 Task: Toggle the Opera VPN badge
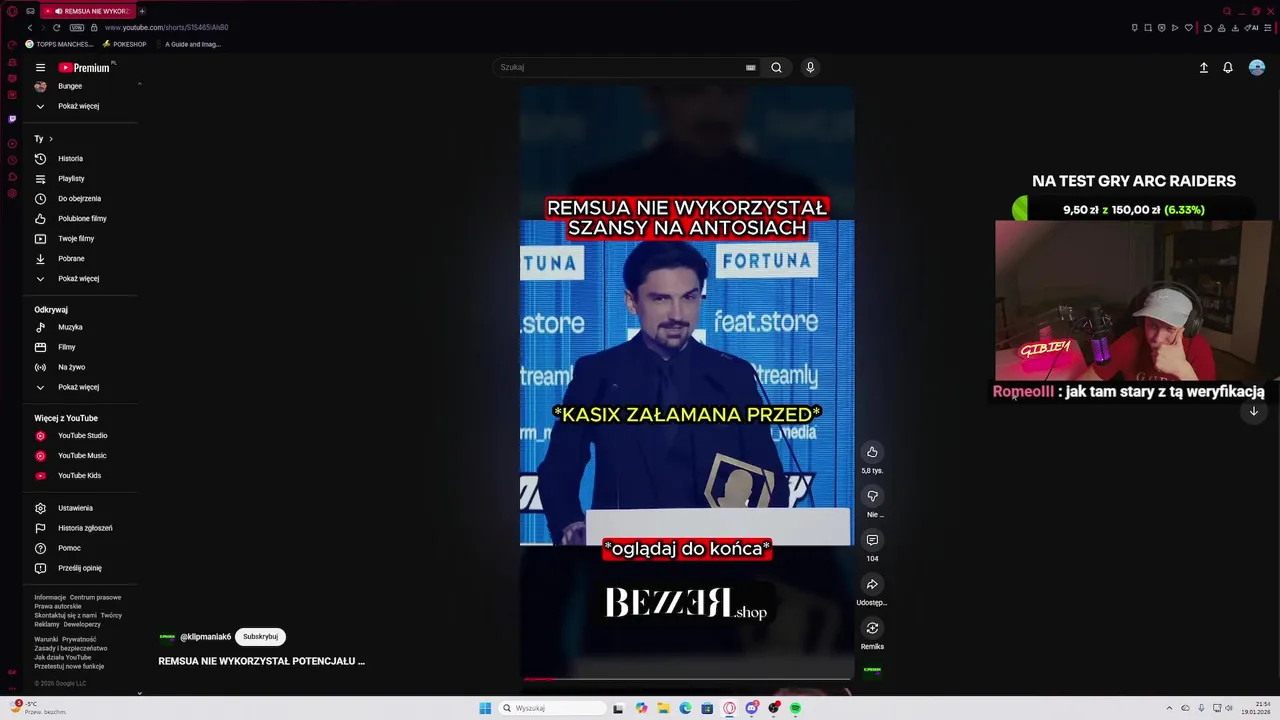[77, 28]
